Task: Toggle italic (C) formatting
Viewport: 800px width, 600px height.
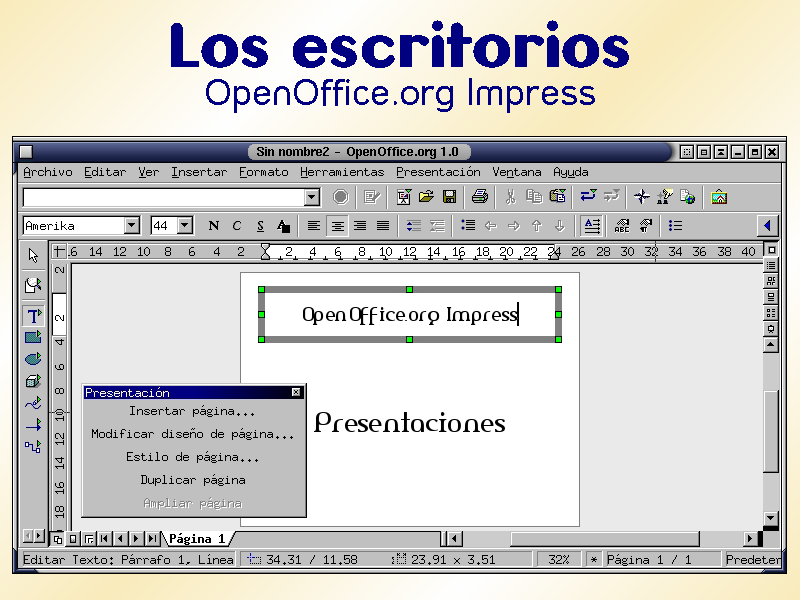Action: point(237,226)
